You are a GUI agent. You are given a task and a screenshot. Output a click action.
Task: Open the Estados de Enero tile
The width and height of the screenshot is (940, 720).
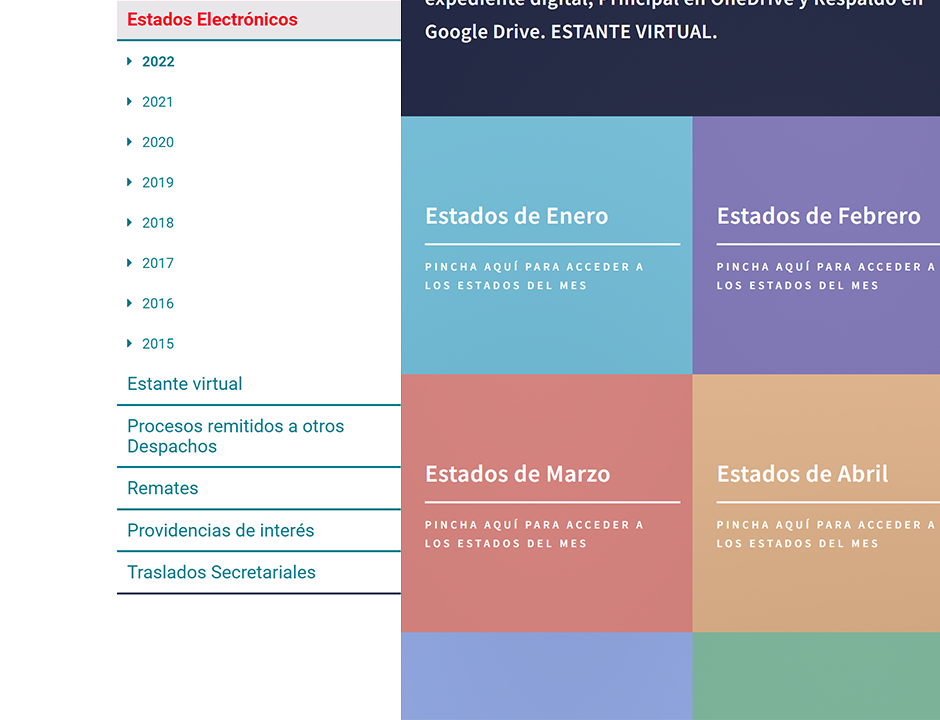click(546, 246)
